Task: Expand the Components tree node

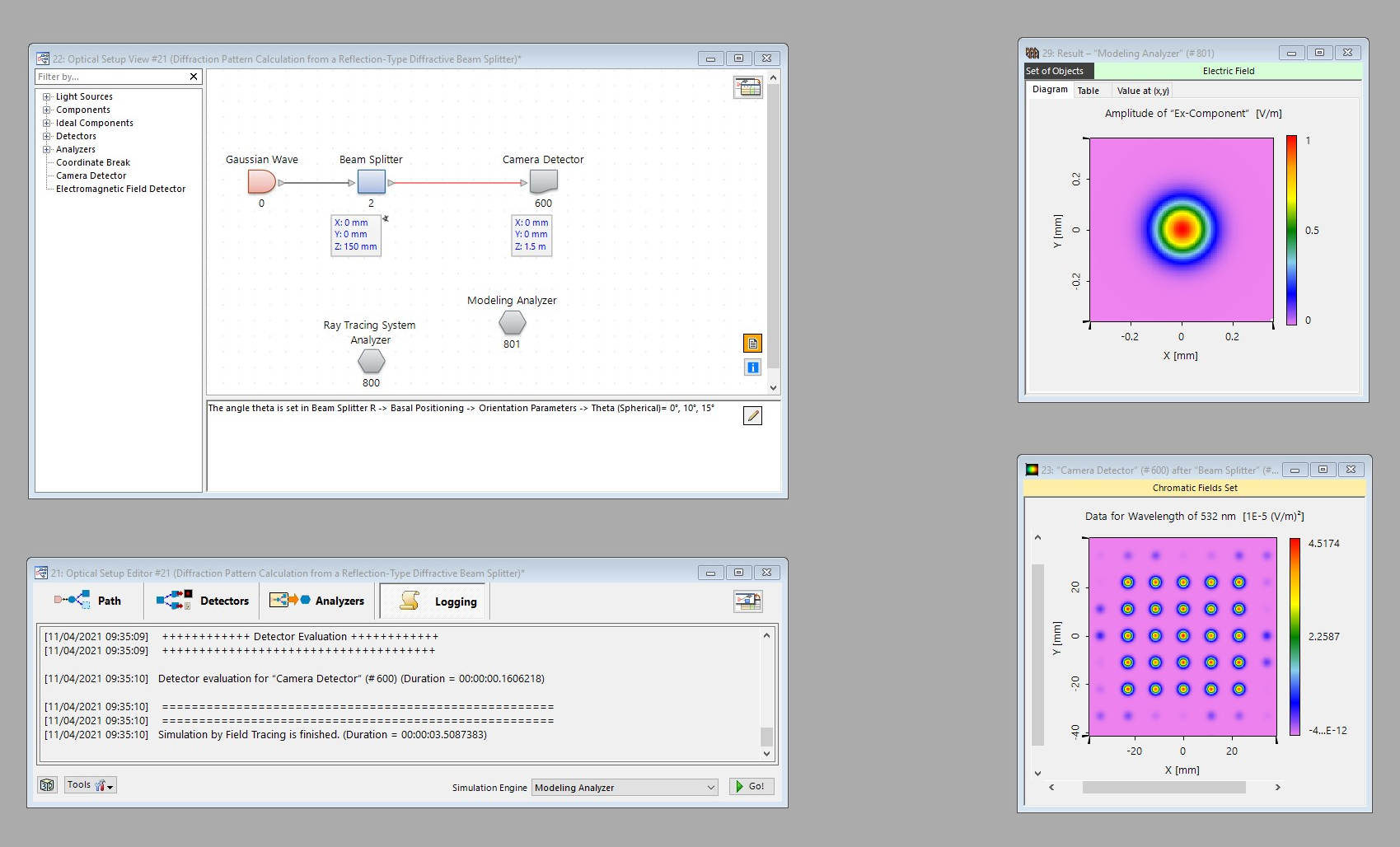Action: click(x=47, y=110)
